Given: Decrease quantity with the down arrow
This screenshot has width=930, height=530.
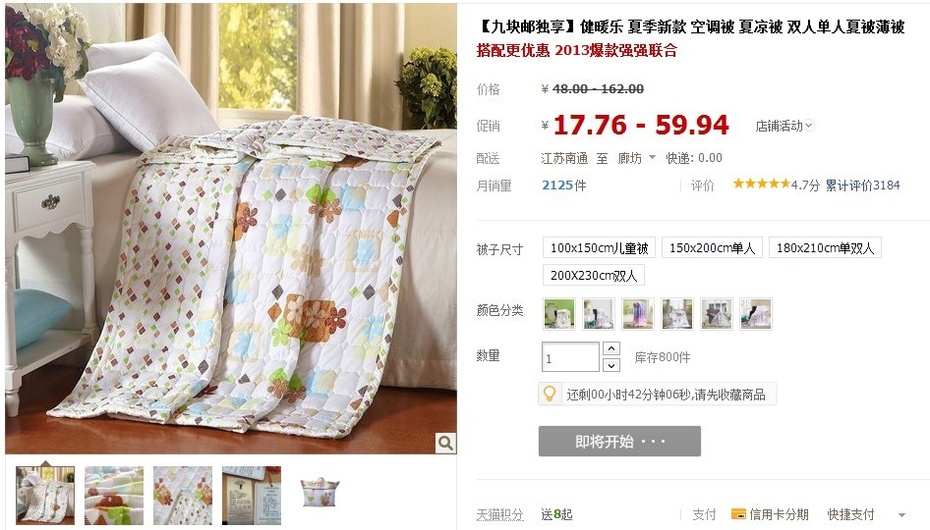Looking at the screenshot, I should pyautogui.click(x=611, y=365).
